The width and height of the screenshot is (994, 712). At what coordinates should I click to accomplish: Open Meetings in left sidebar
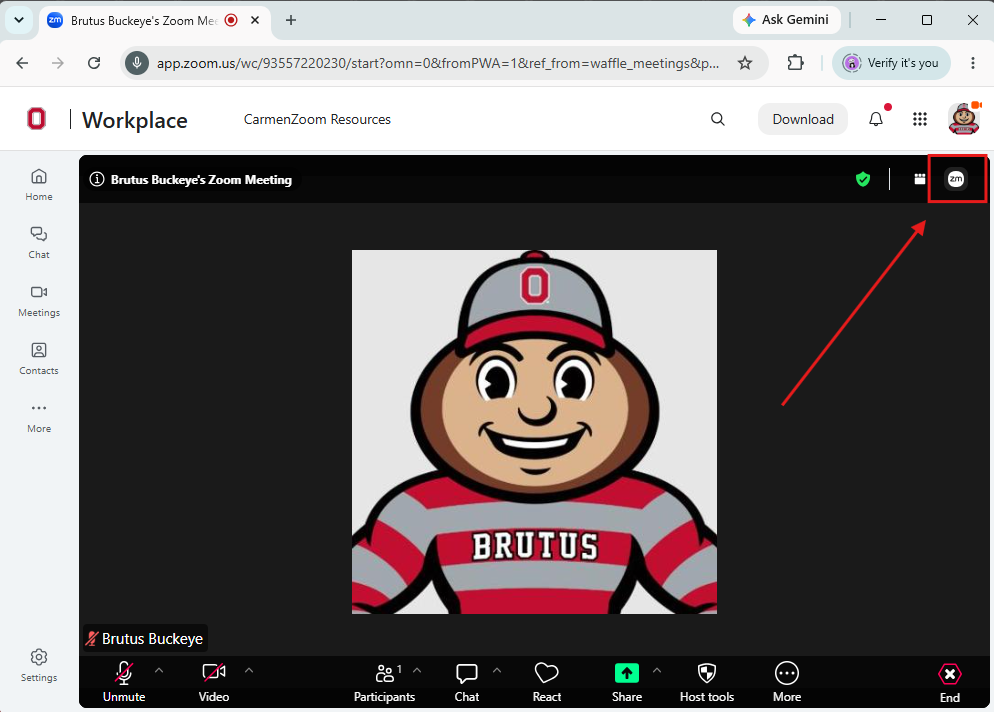[39, 301]
